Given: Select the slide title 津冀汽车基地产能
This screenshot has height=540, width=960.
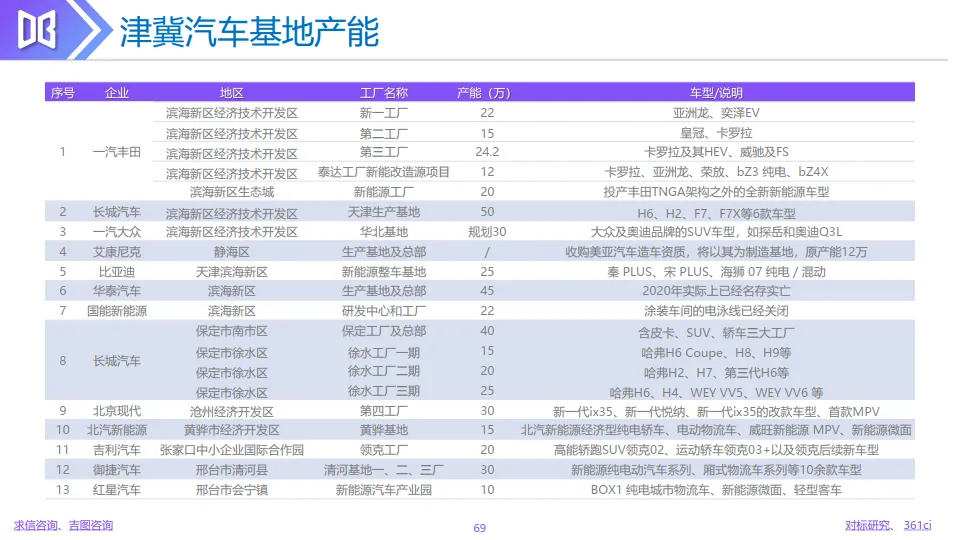Looking at the screenshot, I should (x=249, y=32).
